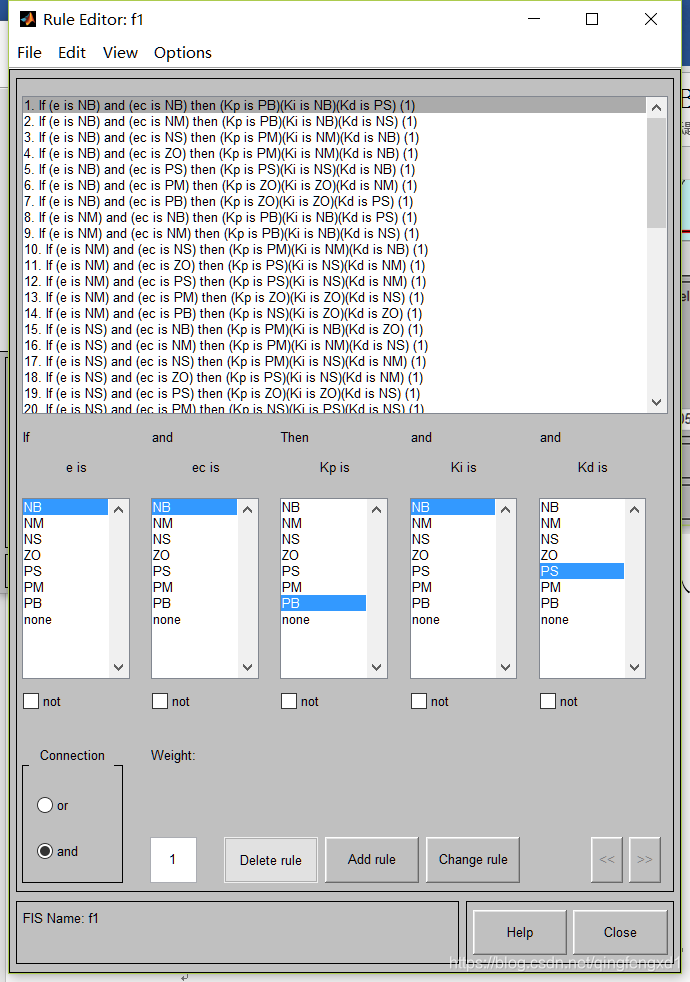Select rule 5 in the rule list
The width and height of the screenshot is (690, 982).
pyautogui.click(x=334, y=170)
